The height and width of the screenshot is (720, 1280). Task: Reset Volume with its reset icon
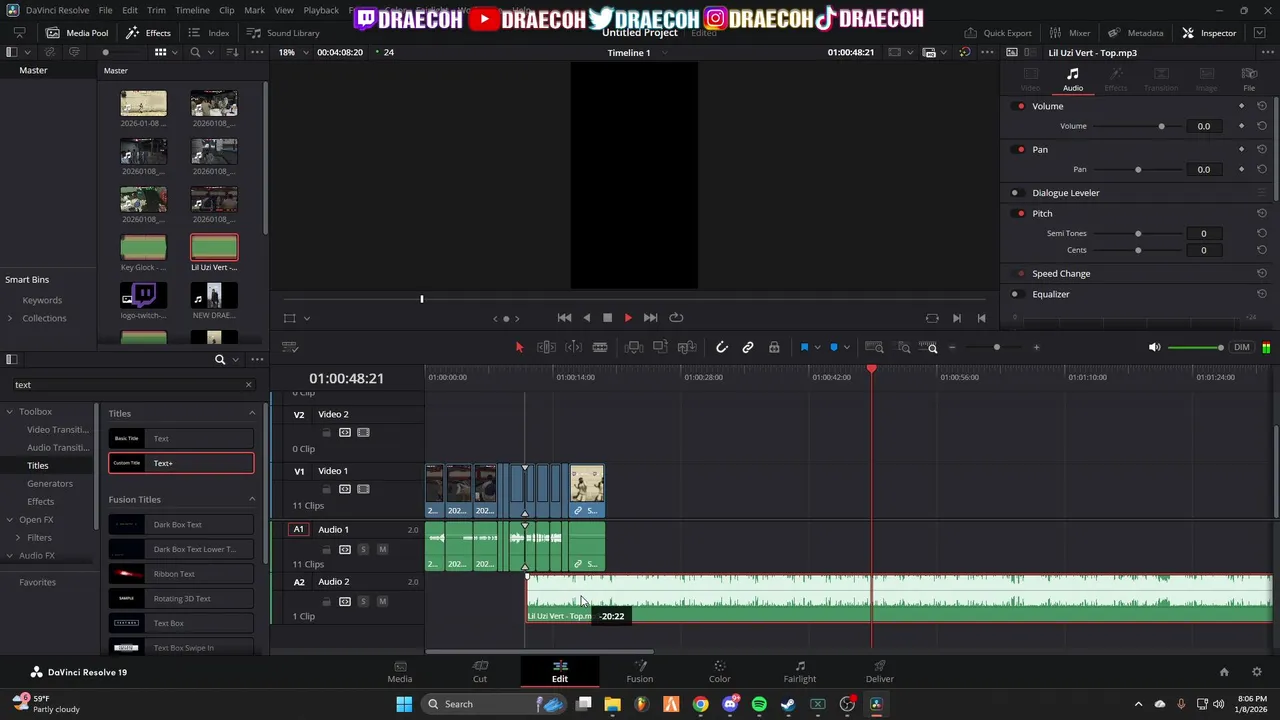click(1262, 106)
